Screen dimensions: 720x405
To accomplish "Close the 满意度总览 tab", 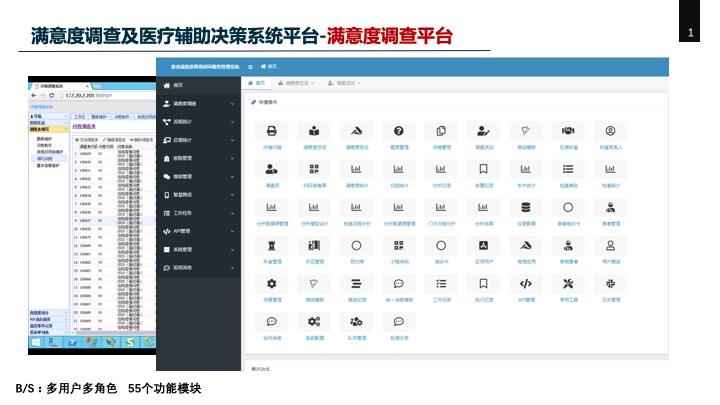I will click(313, 83).
